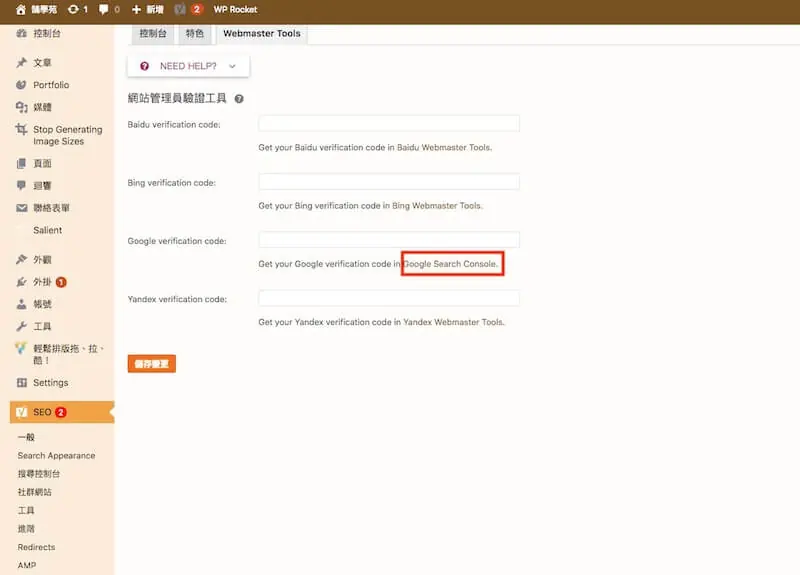Click the Users person icon in the sidebar

coord(21,304)
